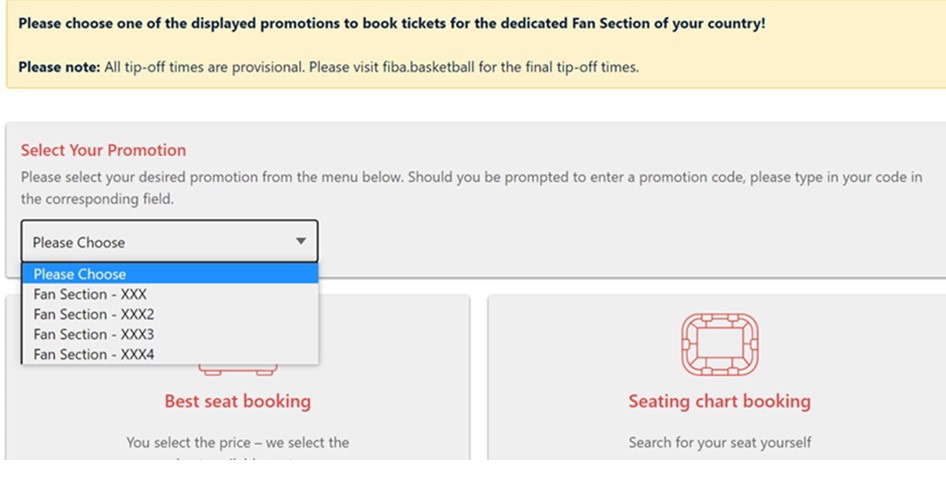Click the bold "Please note:" label

coord(59,67)
